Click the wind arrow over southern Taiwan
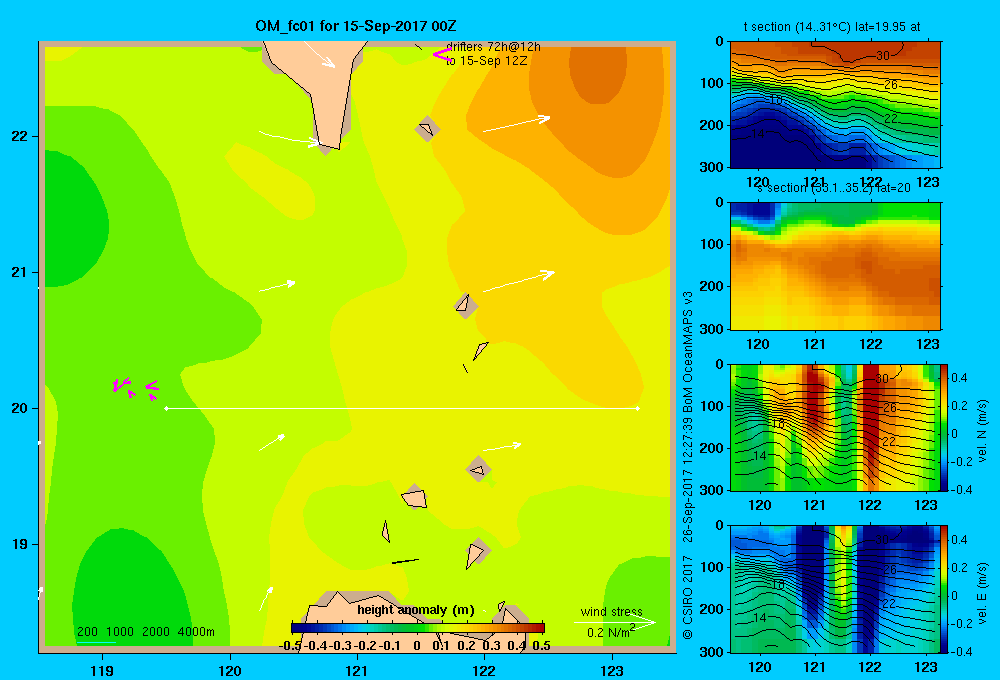 click(319, 54)
